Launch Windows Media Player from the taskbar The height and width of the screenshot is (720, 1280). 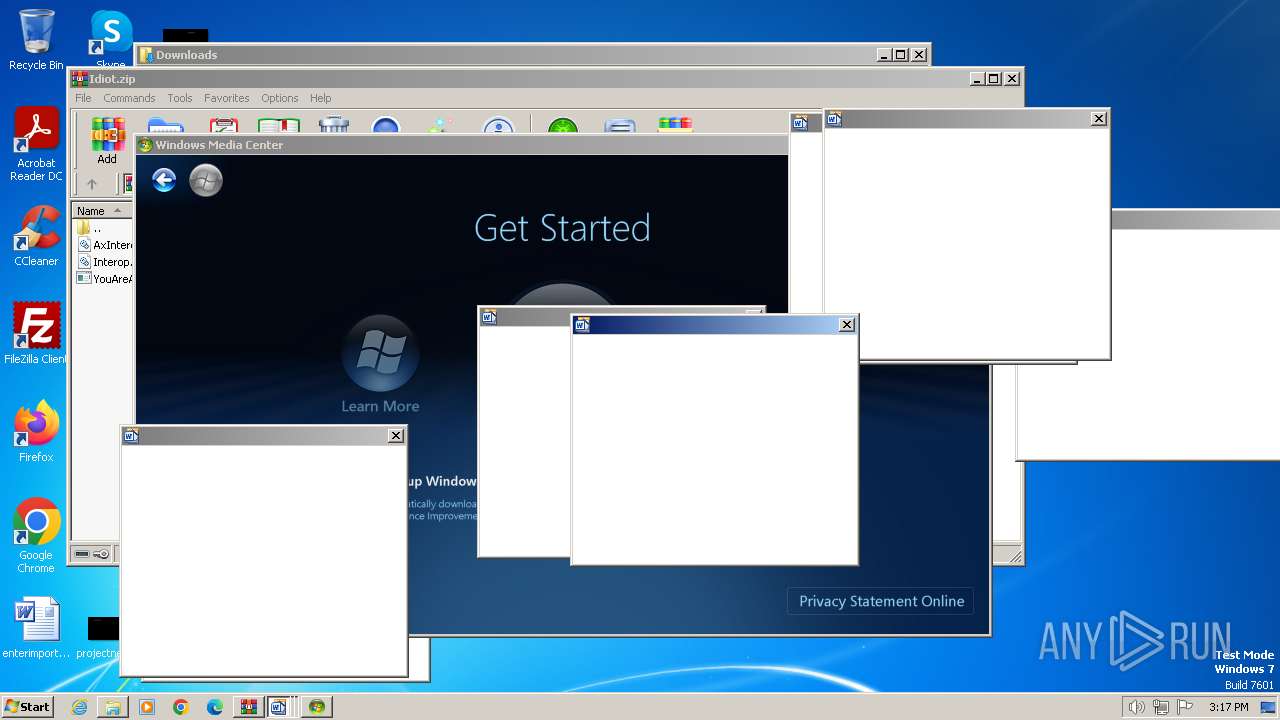point(147,707)
